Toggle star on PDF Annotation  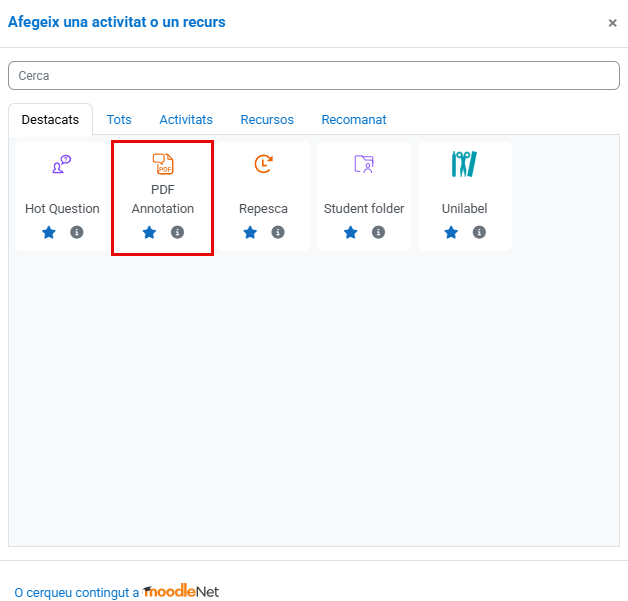click(149, 232)
